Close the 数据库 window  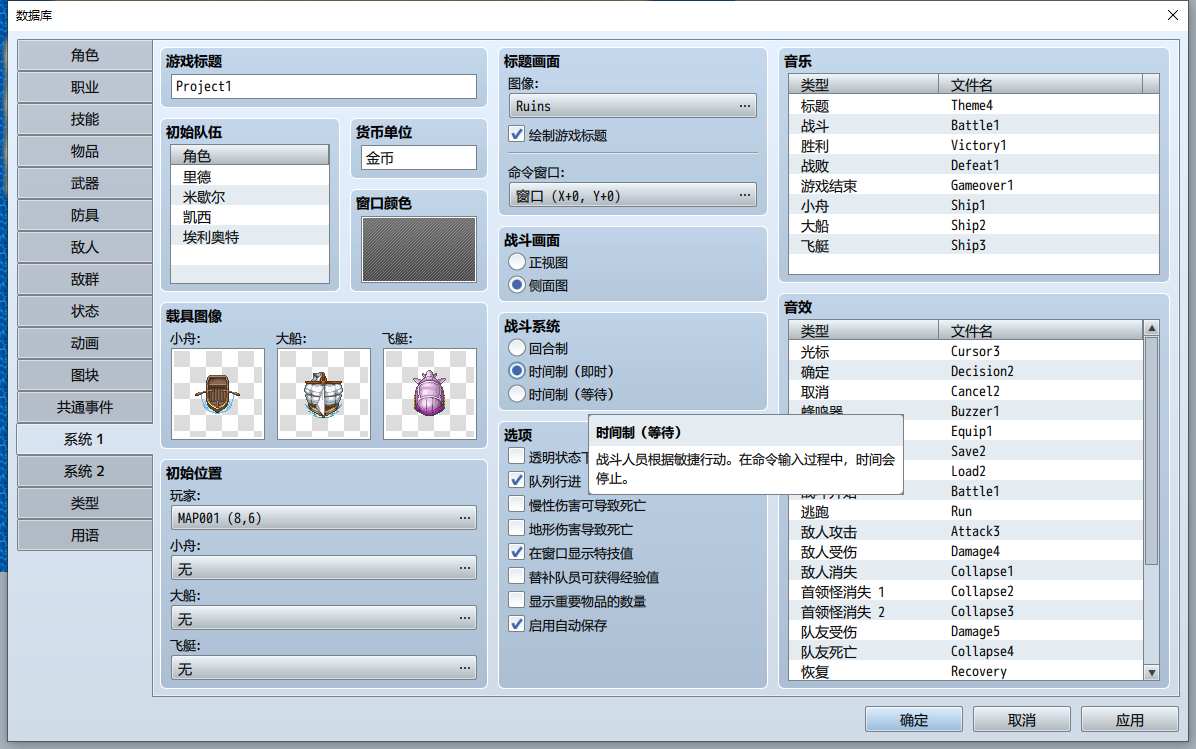coord(1172,15)
